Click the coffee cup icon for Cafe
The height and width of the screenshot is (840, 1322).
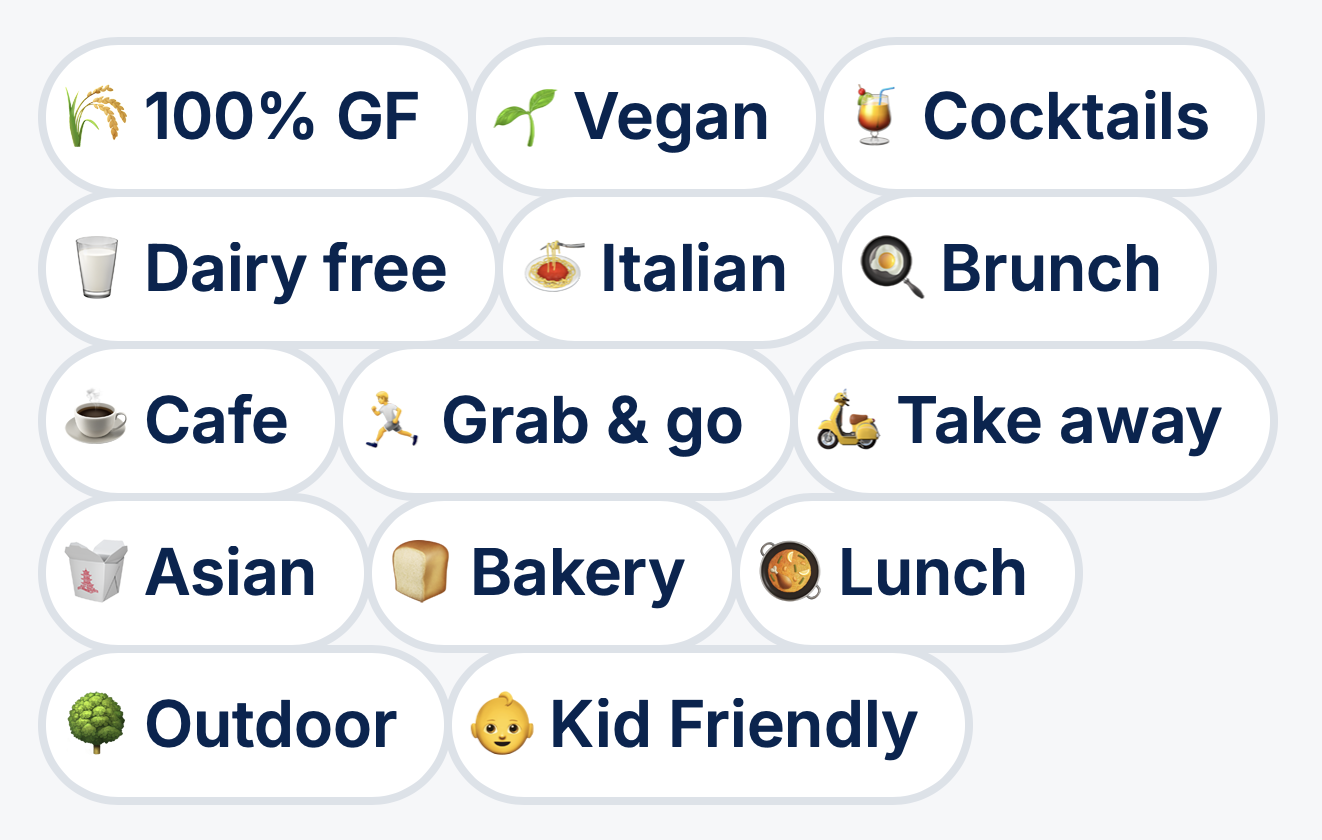coord(96,420)
